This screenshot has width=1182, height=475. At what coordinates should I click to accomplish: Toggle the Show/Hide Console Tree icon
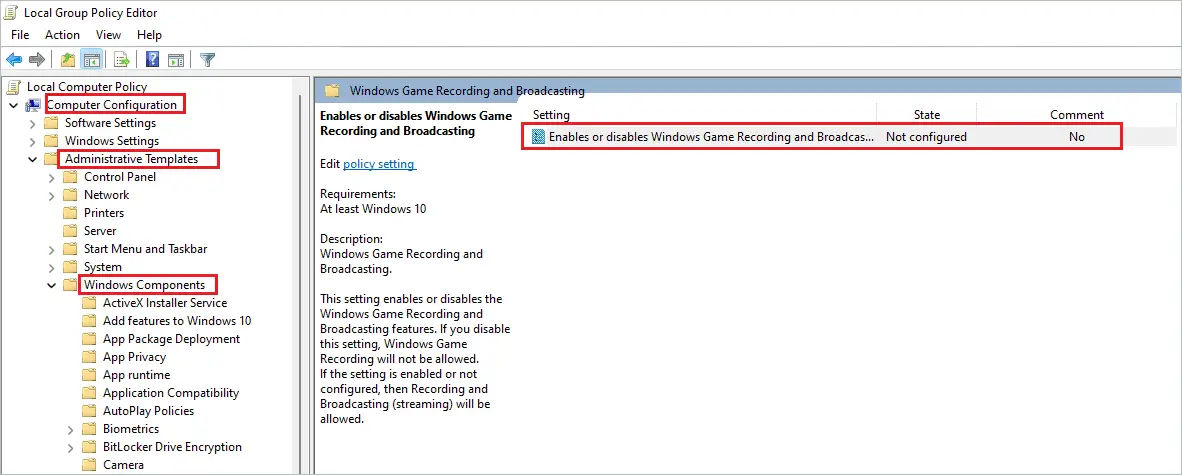point(92,60)
